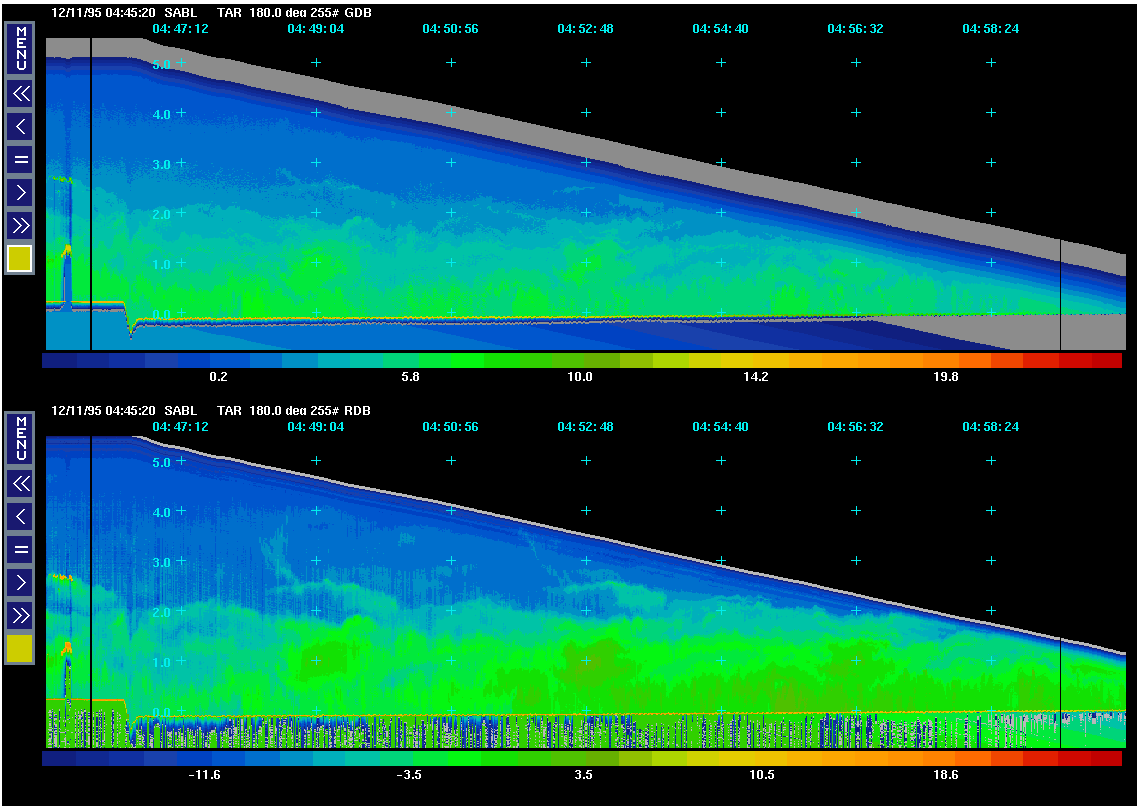
Task: Click the yellow square in the bottom RDB panel
Action: (x=20, y=649)
